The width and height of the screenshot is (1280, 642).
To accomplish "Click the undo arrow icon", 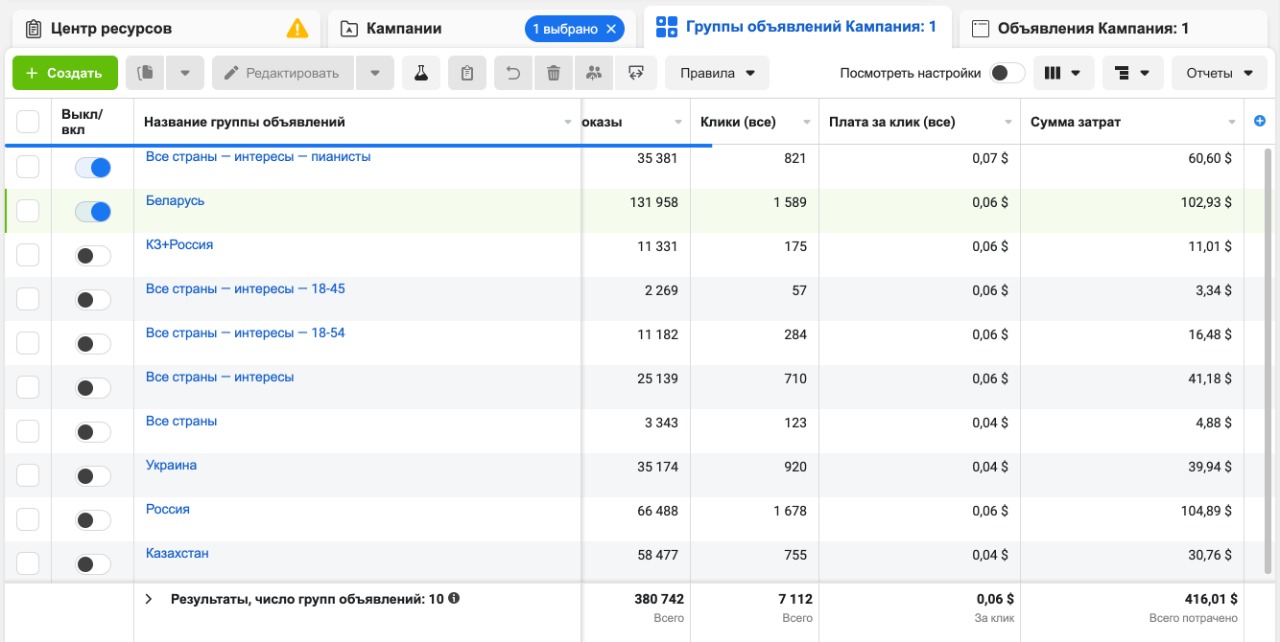I will 513,73.
